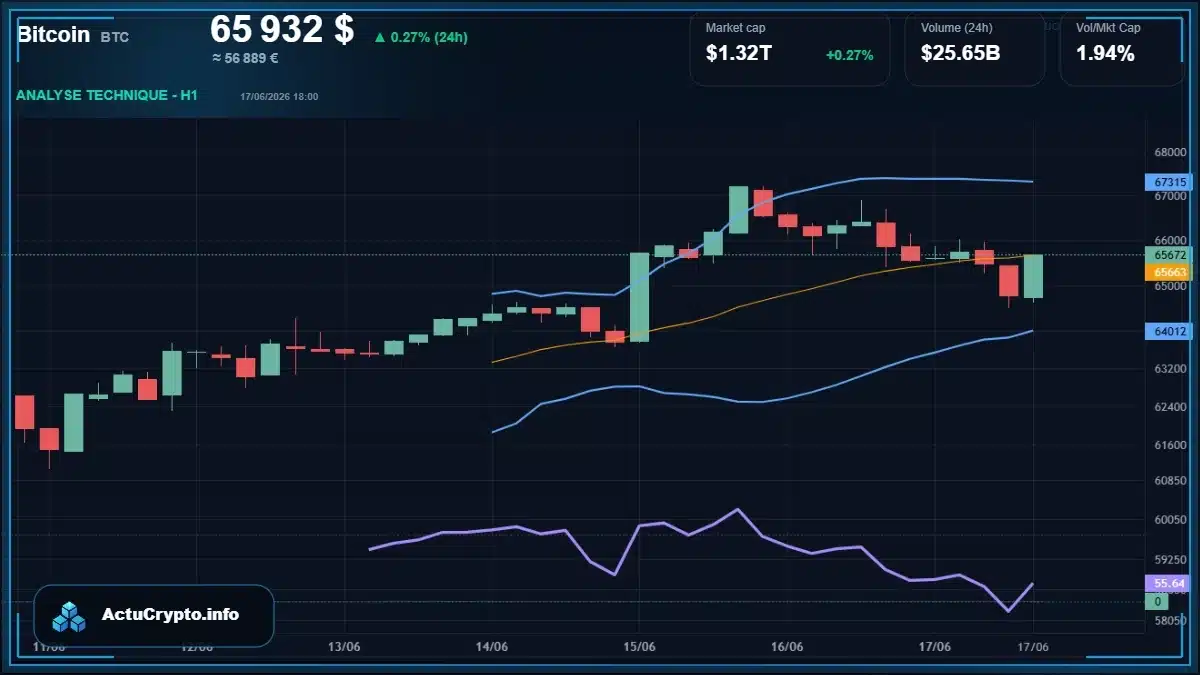Click the 58050 price axis label
The image size is (1200, 675).
pos(1169,621)
